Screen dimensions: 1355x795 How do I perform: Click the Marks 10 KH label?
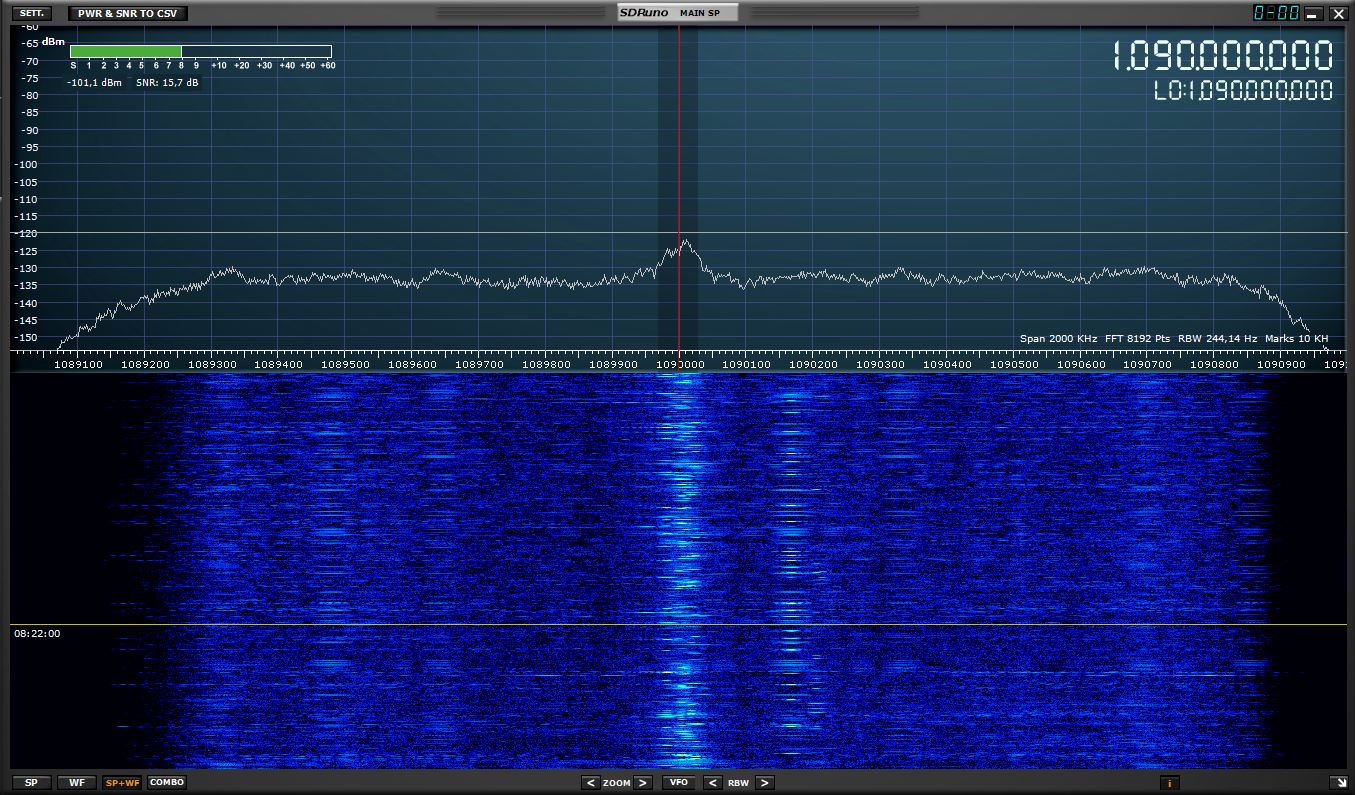point(1297,339)
